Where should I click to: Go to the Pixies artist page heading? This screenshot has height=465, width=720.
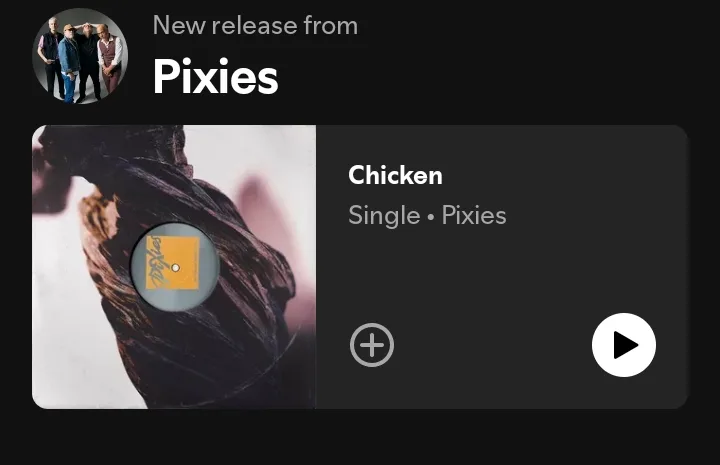(x=215, y=76)
